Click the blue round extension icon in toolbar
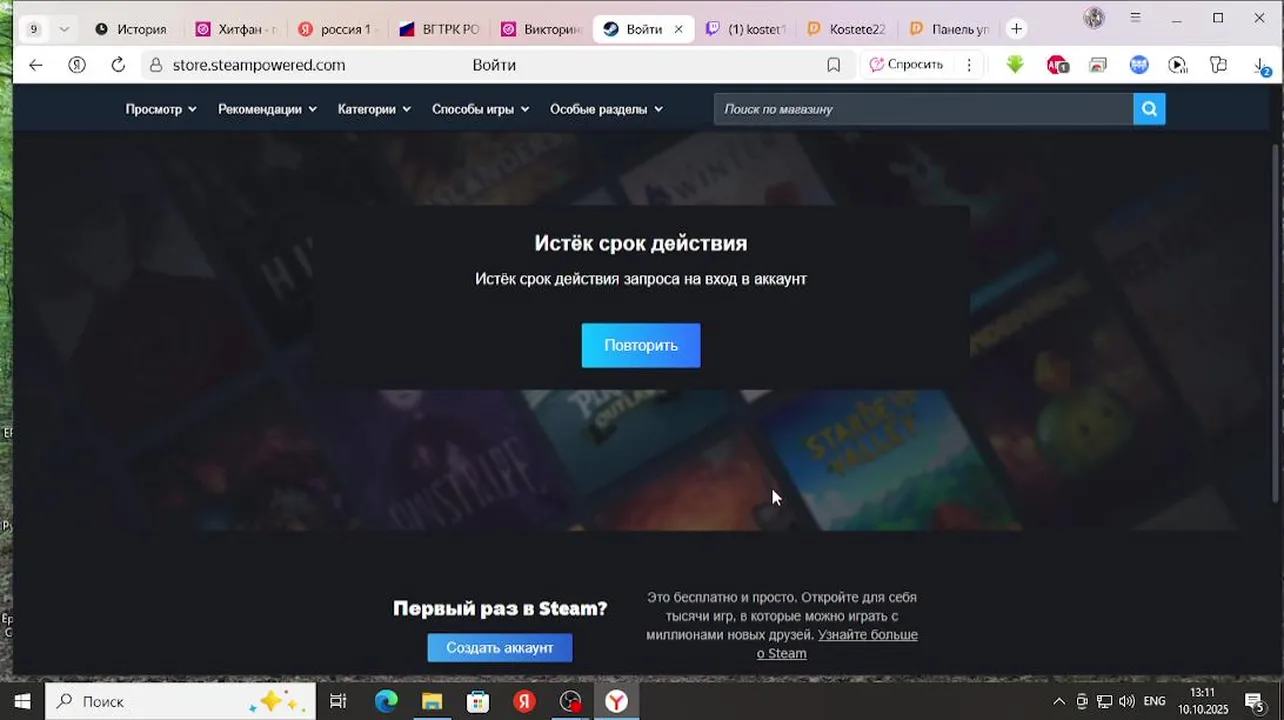 pos(1139,65)
